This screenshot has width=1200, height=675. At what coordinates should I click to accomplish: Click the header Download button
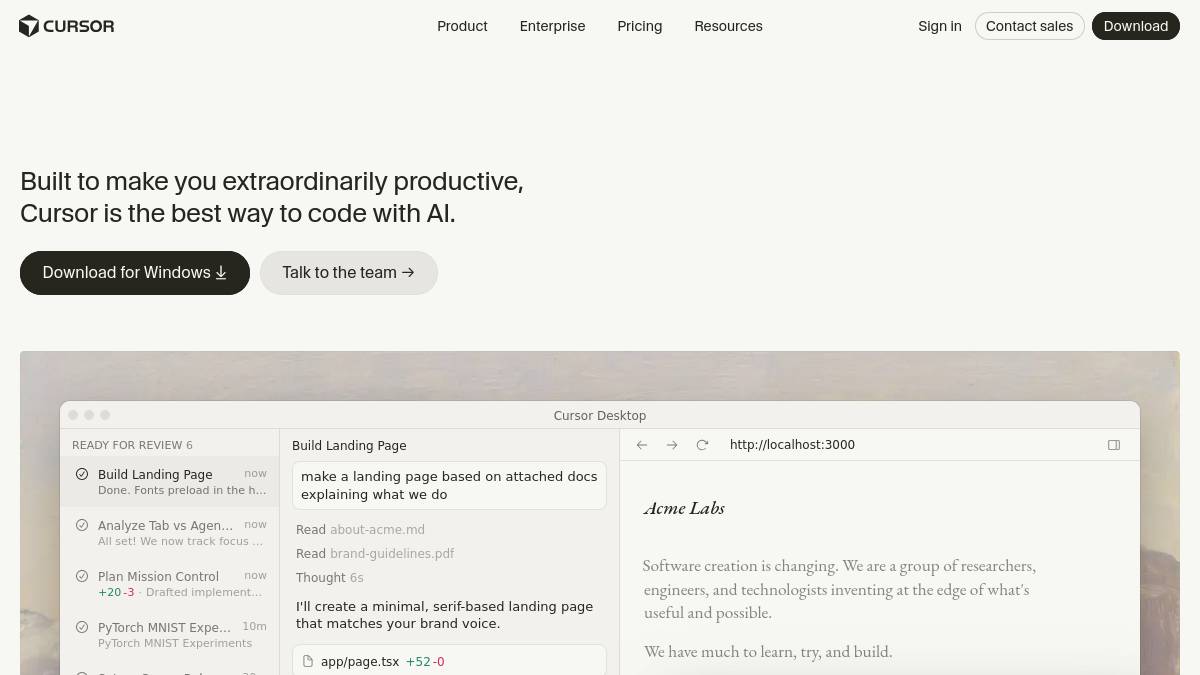[x=1136, y=26]
